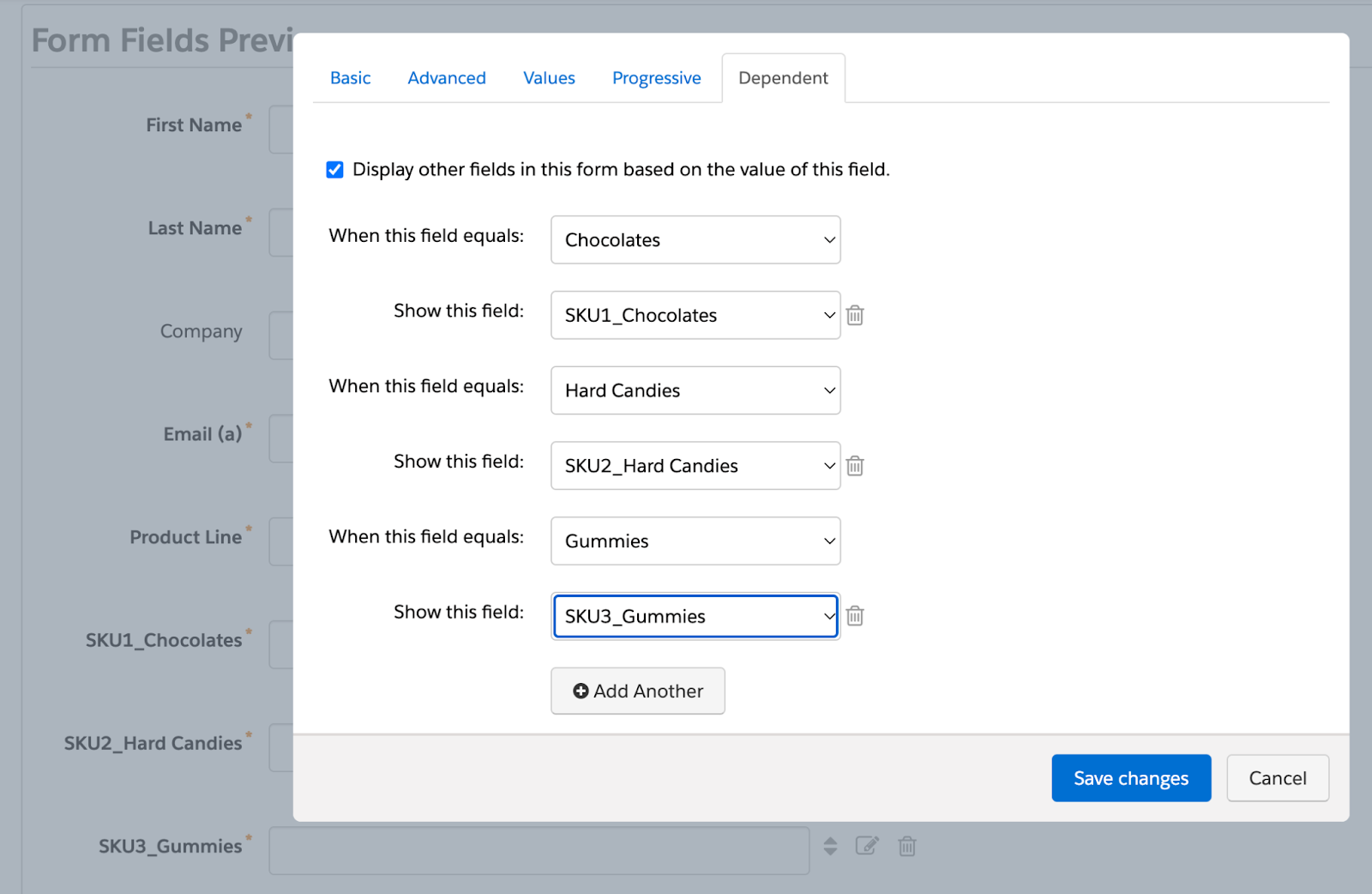The image size is (1372, 894).
Task: Delete the SKU2_Hard Candies dependent field row
Action: [855, 466]
